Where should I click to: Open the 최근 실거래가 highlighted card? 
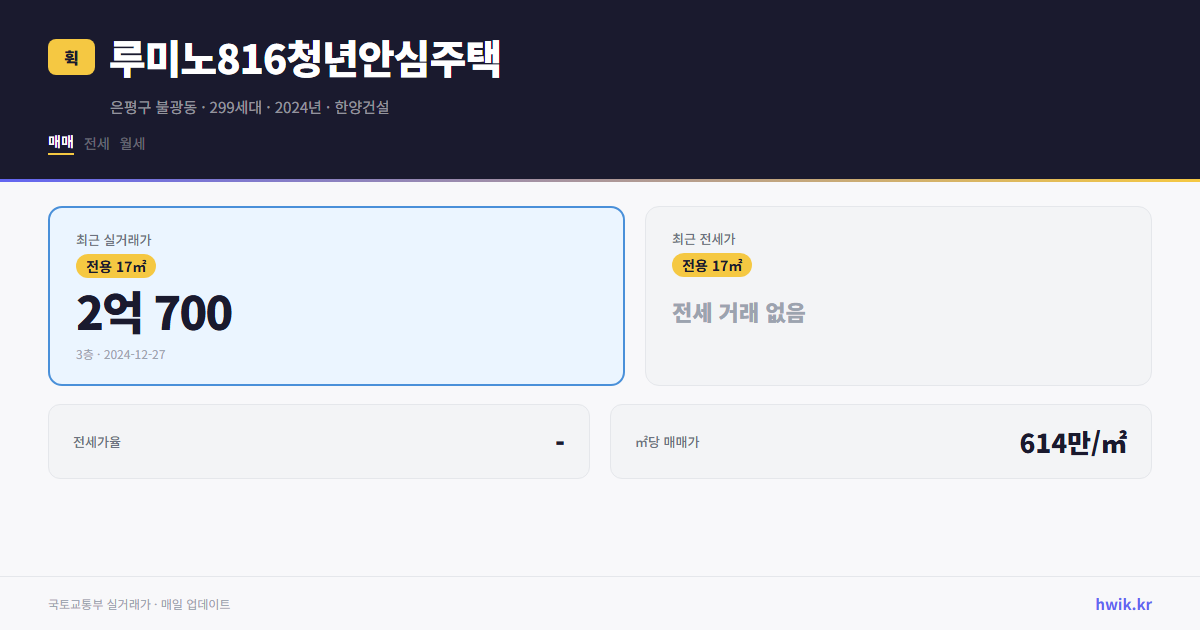(335, 295)
